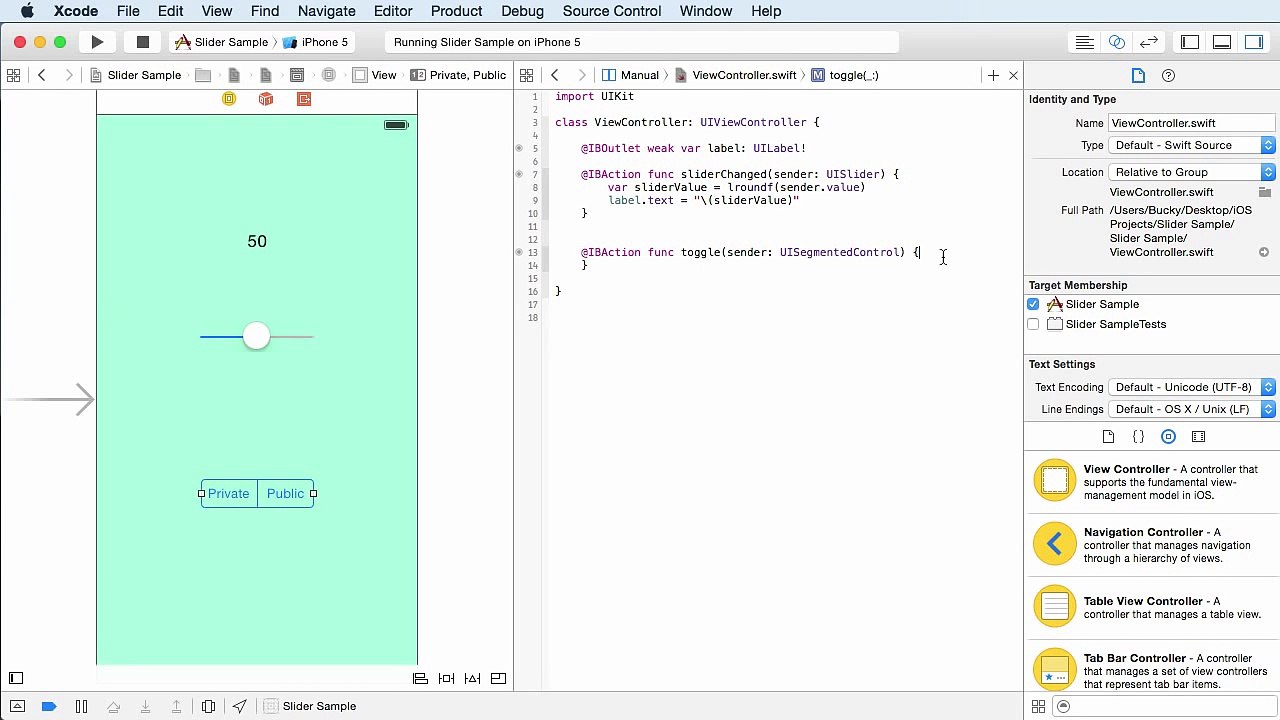The width and height of the screenshot is (1280, 720).
Task: Open the Align constraints popup
Action: (x=421, y=679)
